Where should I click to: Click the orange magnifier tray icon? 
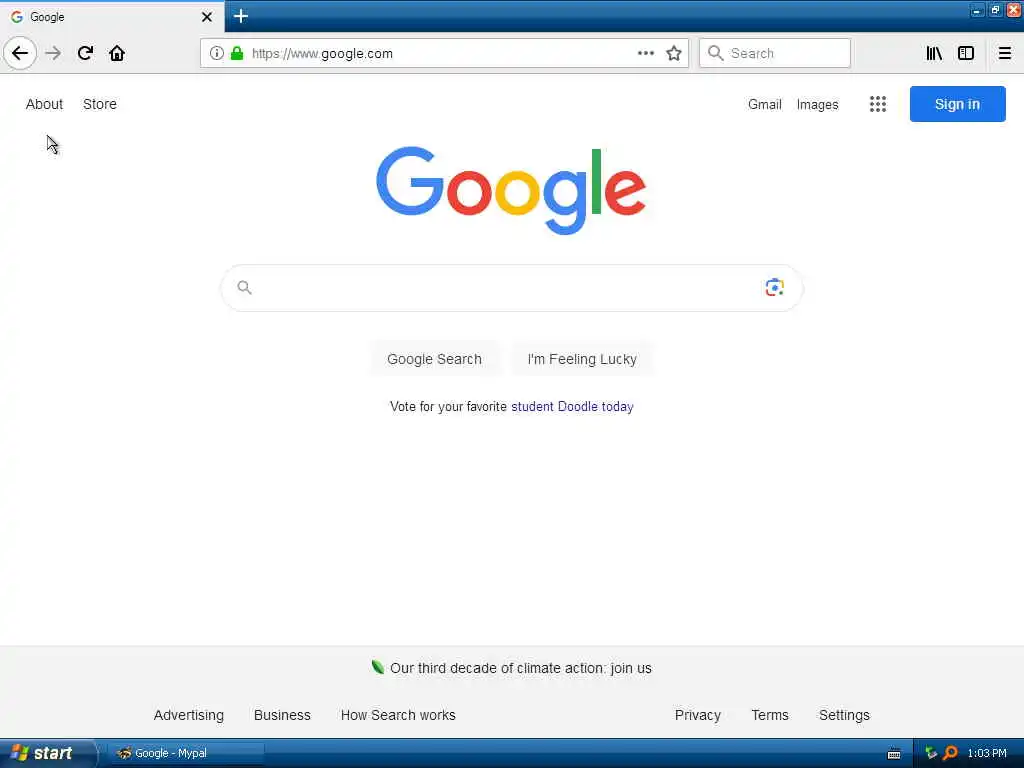(951, 753)
